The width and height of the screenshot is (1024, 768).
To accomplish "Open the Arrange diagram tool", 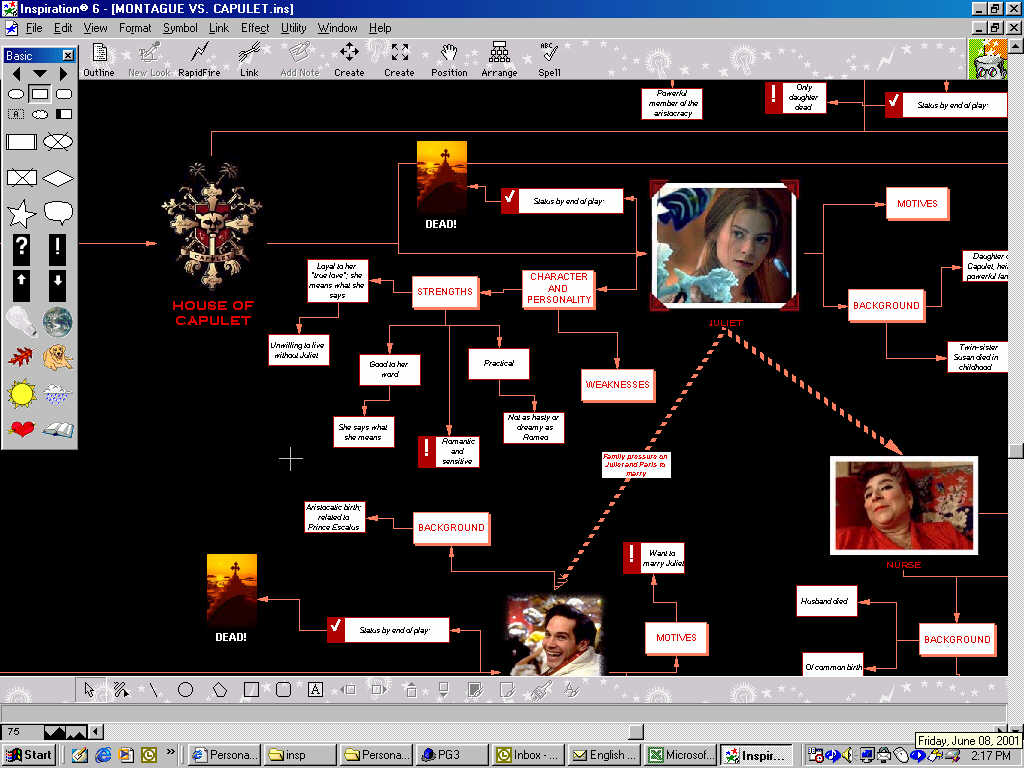I will (499, 58).
